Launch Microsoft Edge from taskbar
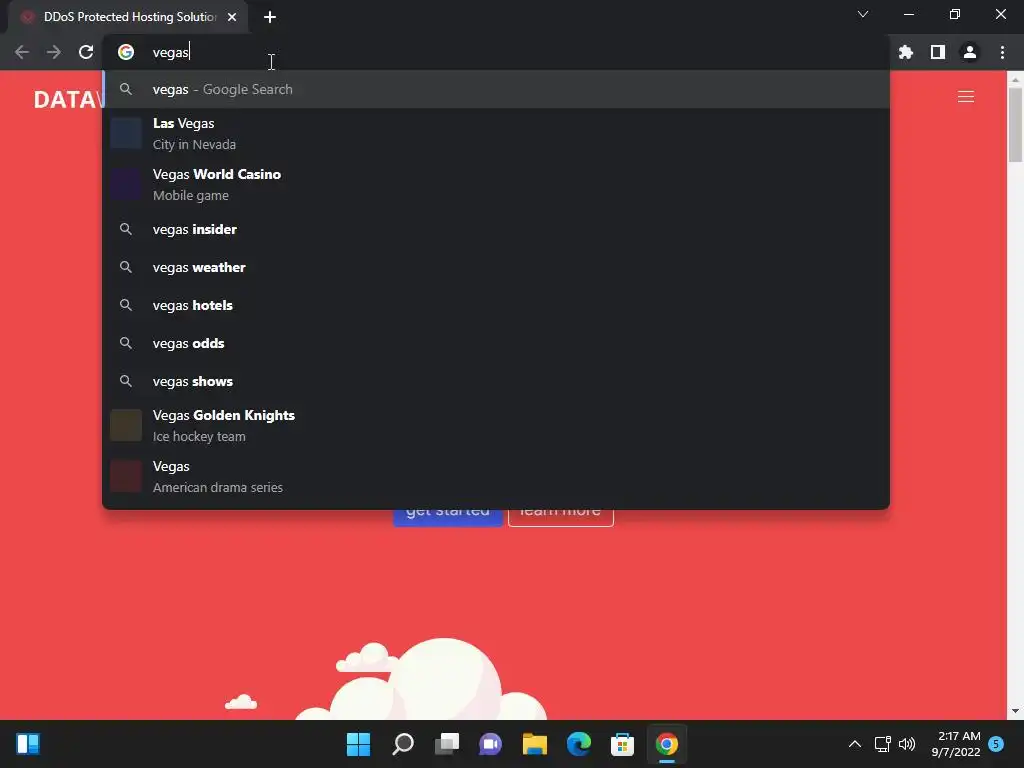This screenshot has width=1024, height=768. point(579,744)
